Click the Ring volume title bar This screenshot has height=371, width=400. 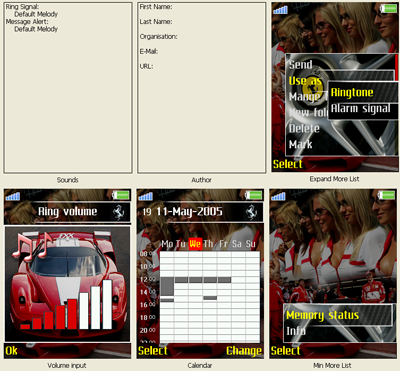(x=67, y=212)
